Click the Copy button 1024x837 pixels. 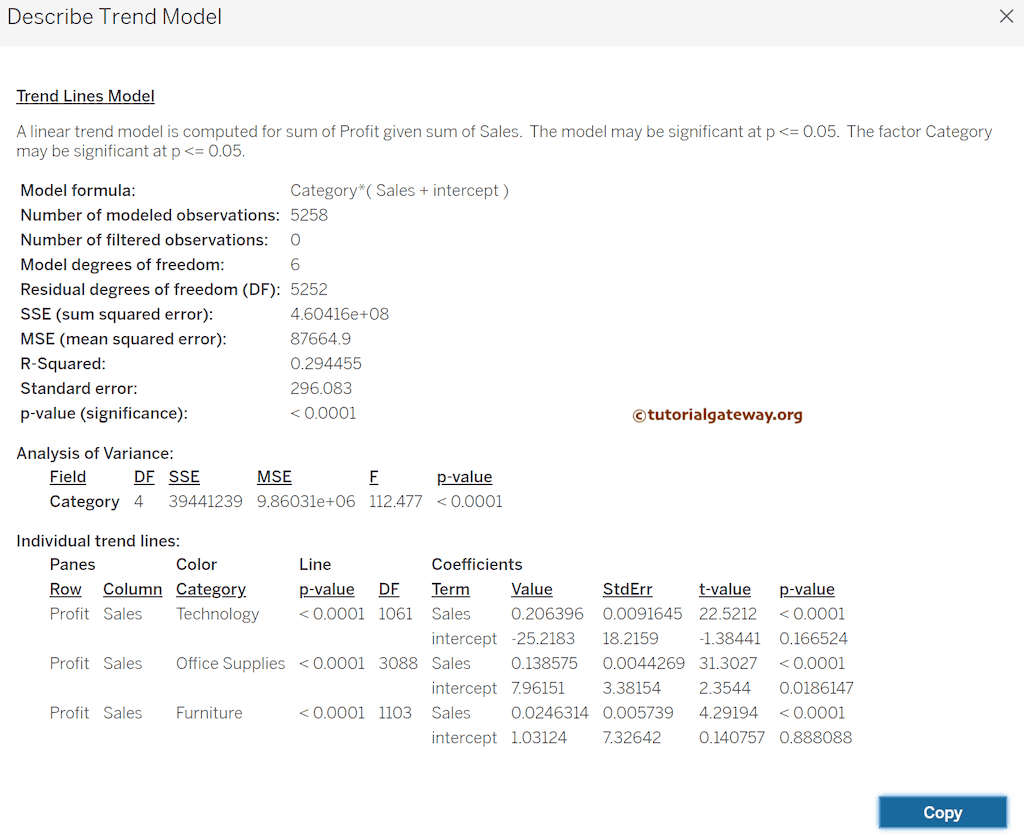click(942, 812)
